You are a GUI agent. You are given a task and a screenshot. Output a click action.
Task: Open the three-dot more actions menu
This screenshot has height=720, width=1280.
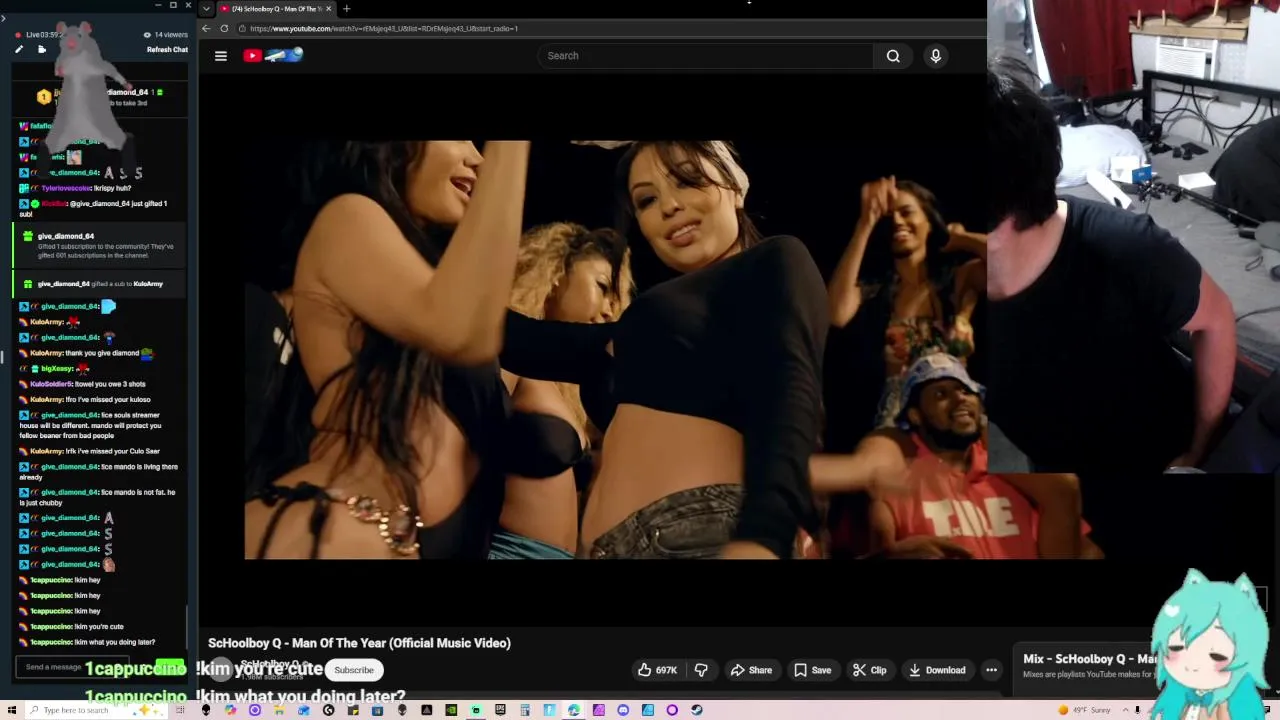point(991,670)
